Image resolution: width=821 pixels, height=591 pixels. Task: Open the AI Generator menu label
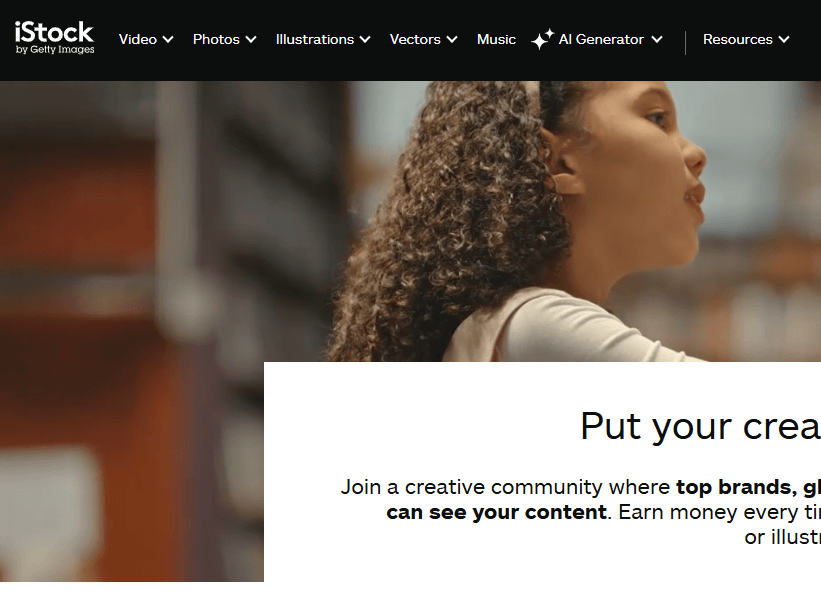(x=601, y=39)
